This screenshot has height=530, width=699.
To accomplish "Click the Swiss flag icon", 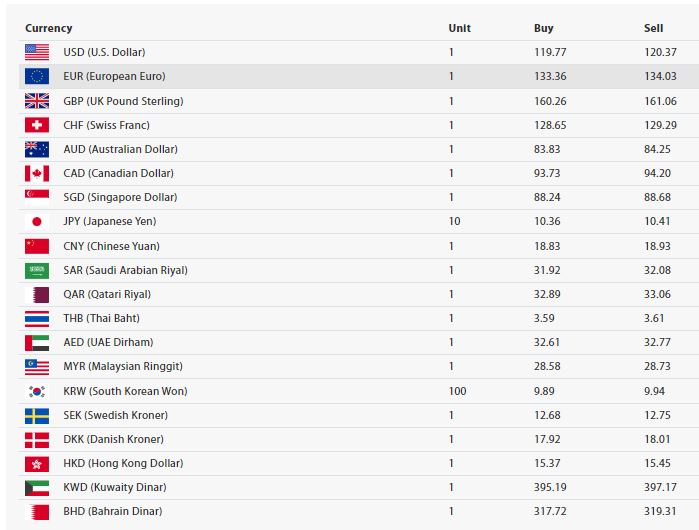I will pos(37,125).
